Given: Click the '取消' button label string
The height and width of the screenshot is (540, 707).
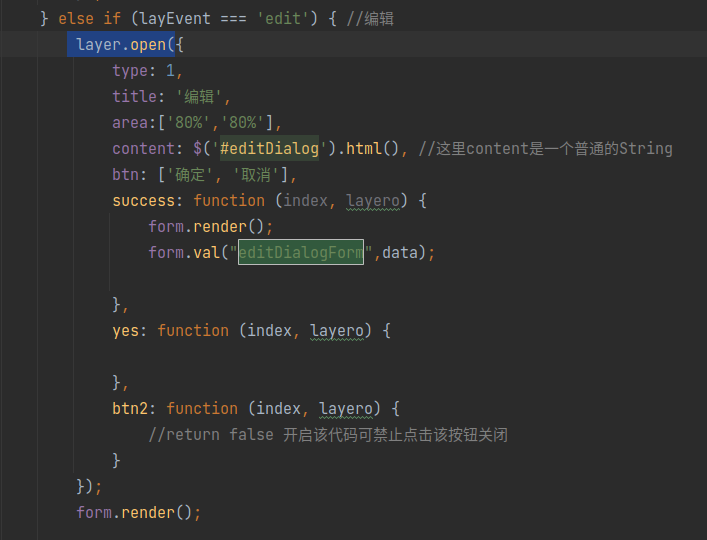Looking at the screenshot, I should (x=256, y=174).
